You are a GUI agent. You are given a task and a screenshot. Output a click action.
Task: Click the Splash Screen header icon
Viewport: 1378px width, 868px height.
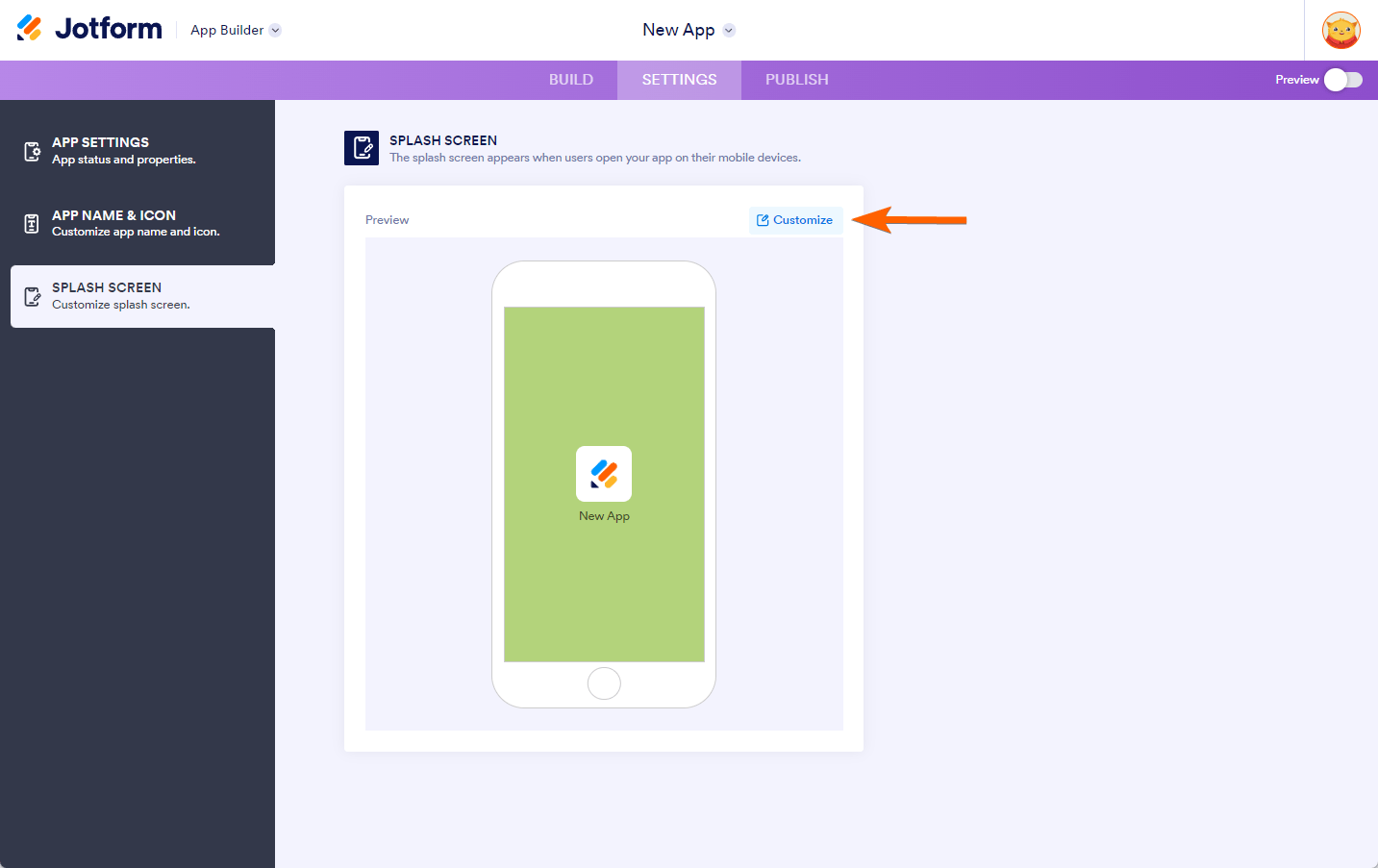click(362, 148)
